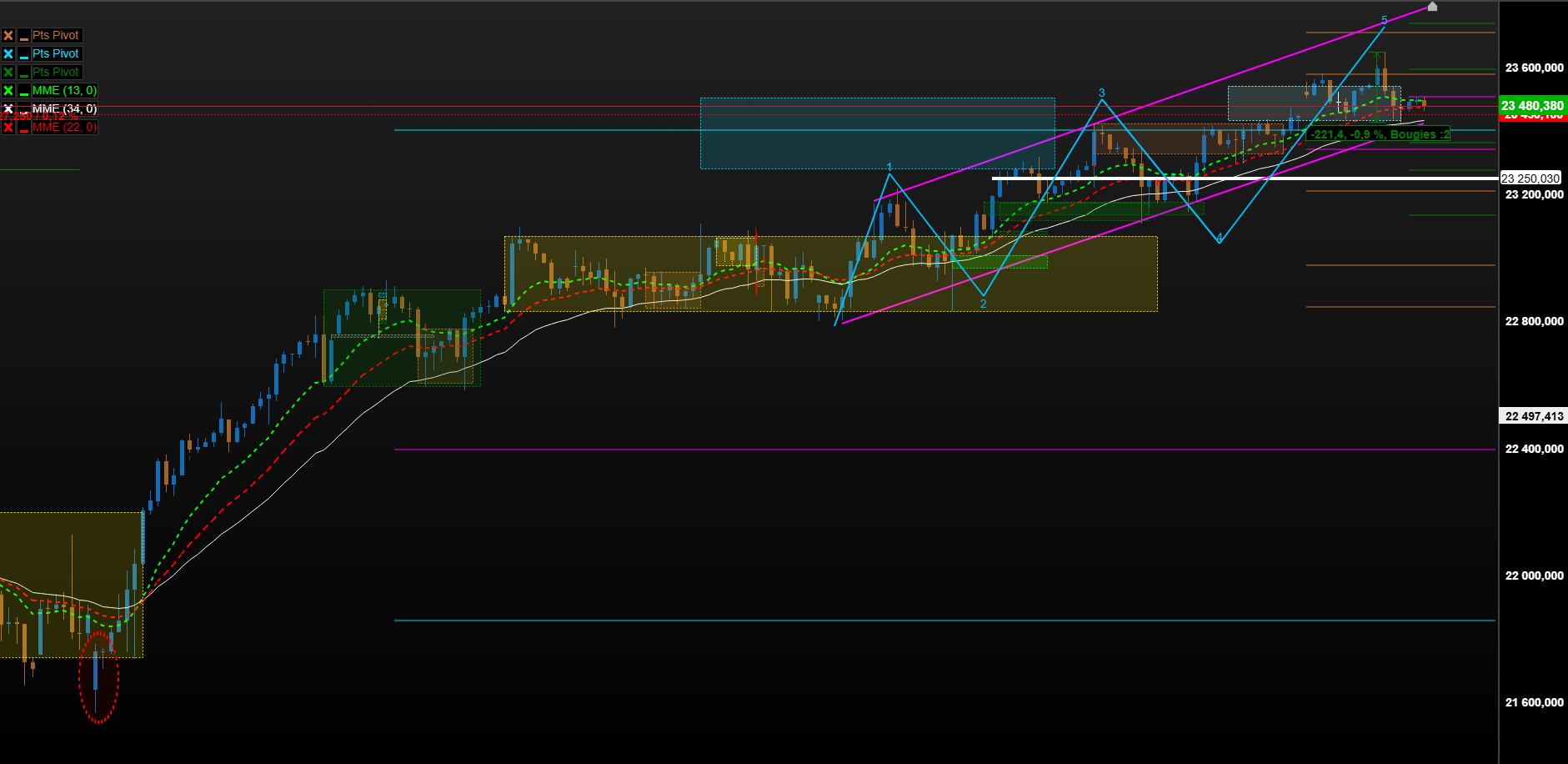Select the large teal rectangle zone
Screen dimensions: 1568x764
(877, 133)
